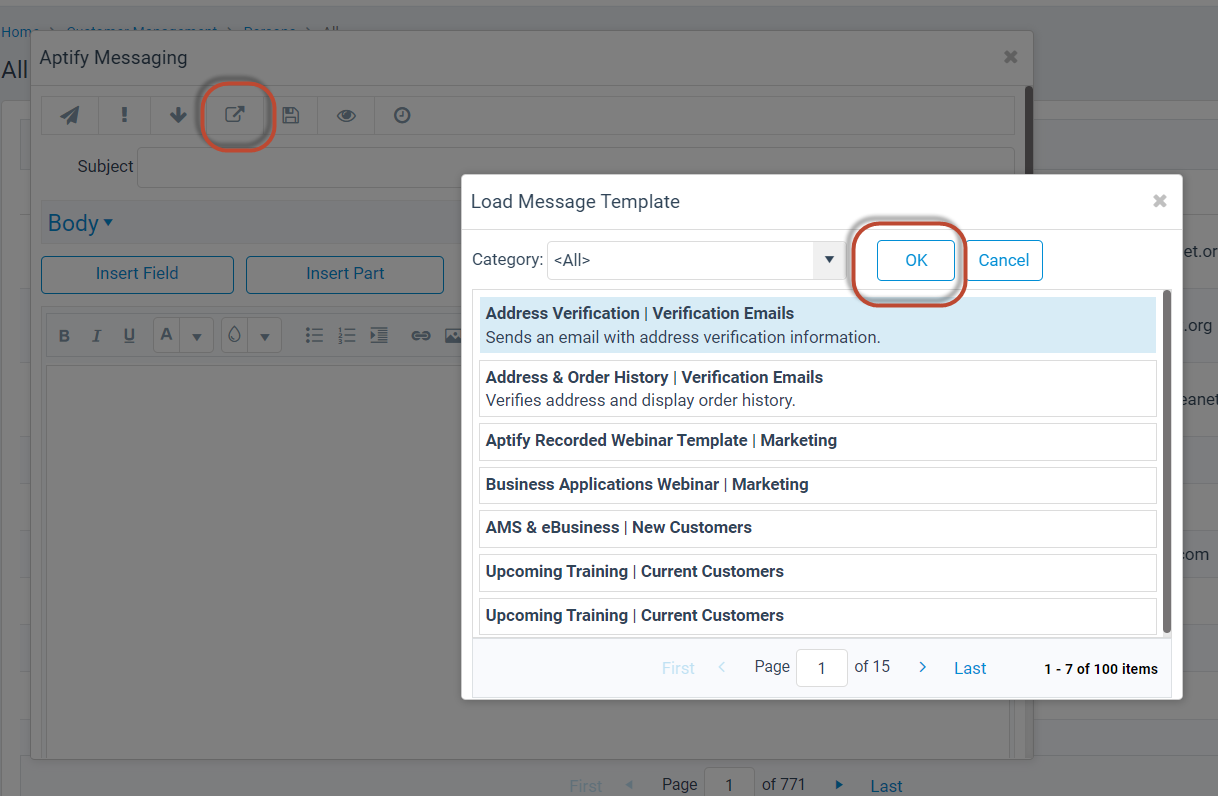Click the Insert Field button
Screen dimensions: 1218x796
(x=137, y=274)
